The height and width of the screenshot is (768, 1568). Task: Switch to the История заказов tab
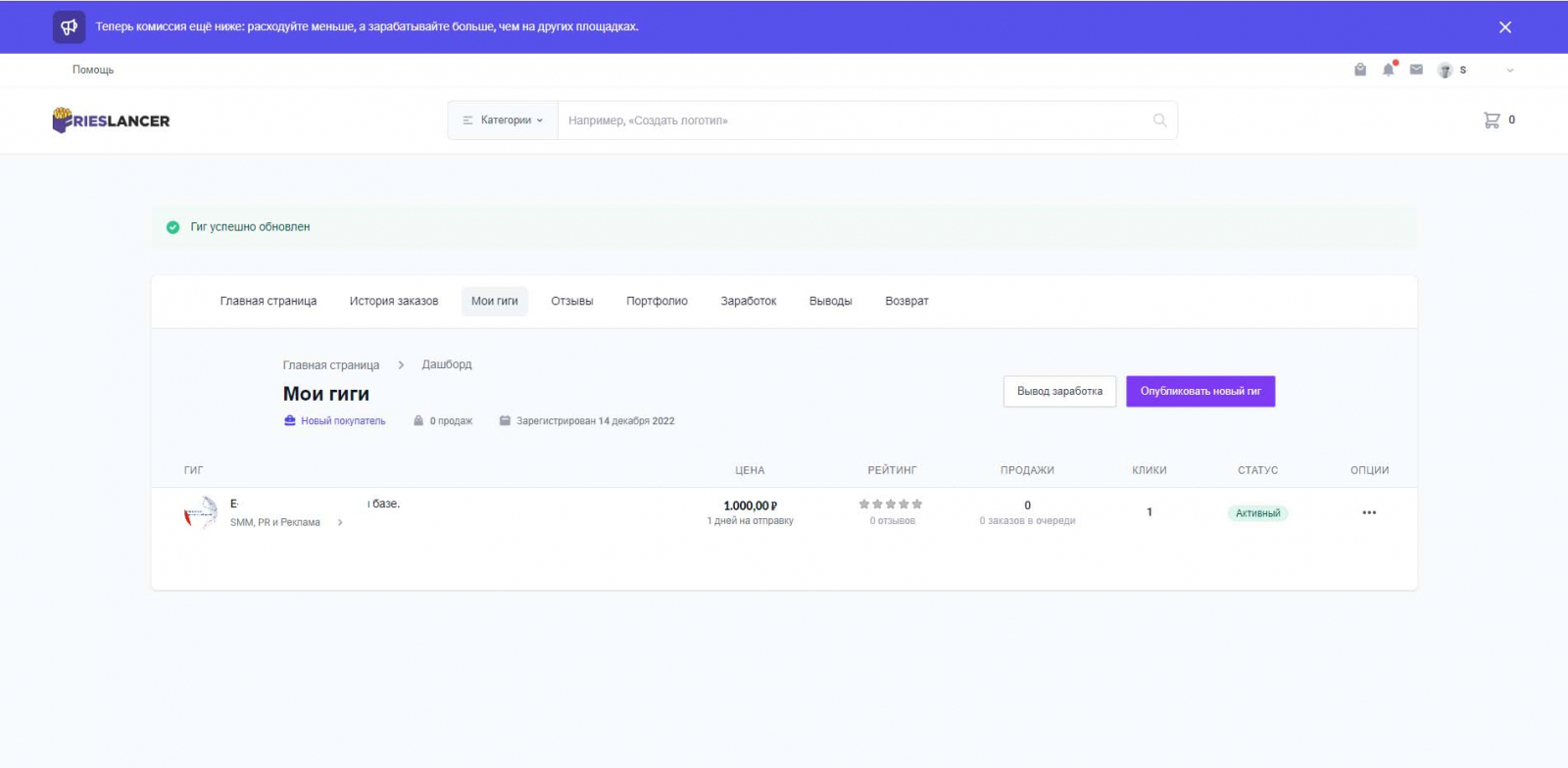[394, 302]
